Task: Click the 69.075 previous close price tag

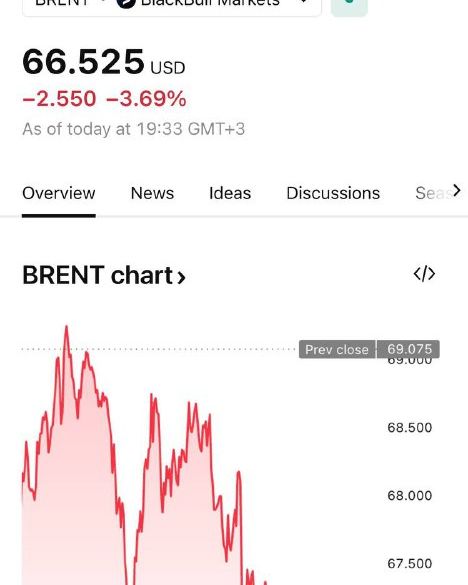Action: pyautogui.click(x=409, y=349)
